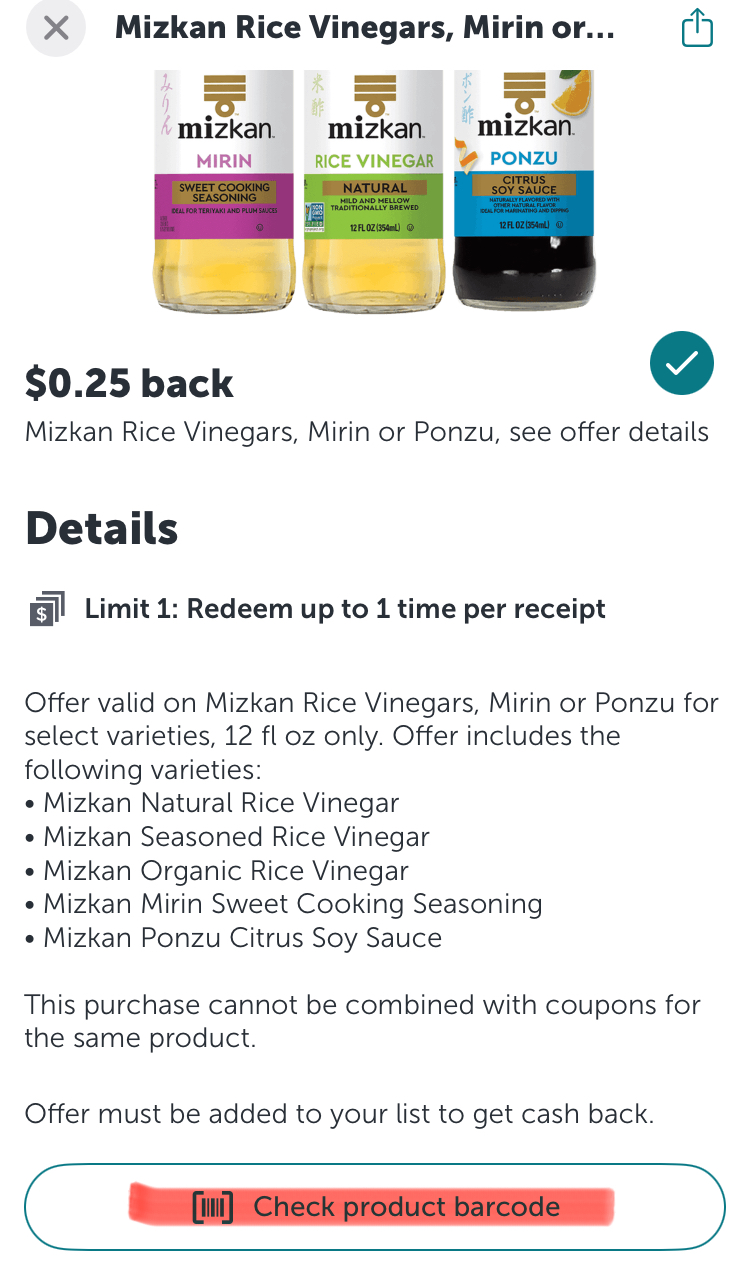Tap the receipt limit dollar icon
The width and height of the screenshot is (750, 1276).
tap(45, 609)
